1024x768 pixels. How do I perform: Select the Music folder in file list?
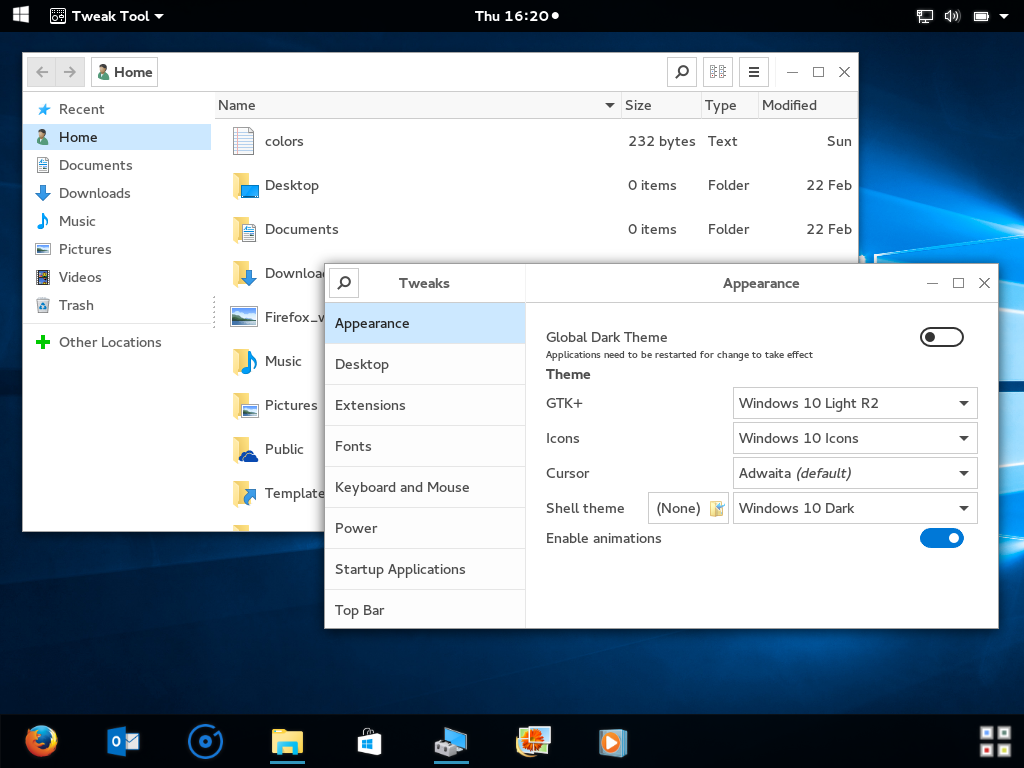(266, 361)
